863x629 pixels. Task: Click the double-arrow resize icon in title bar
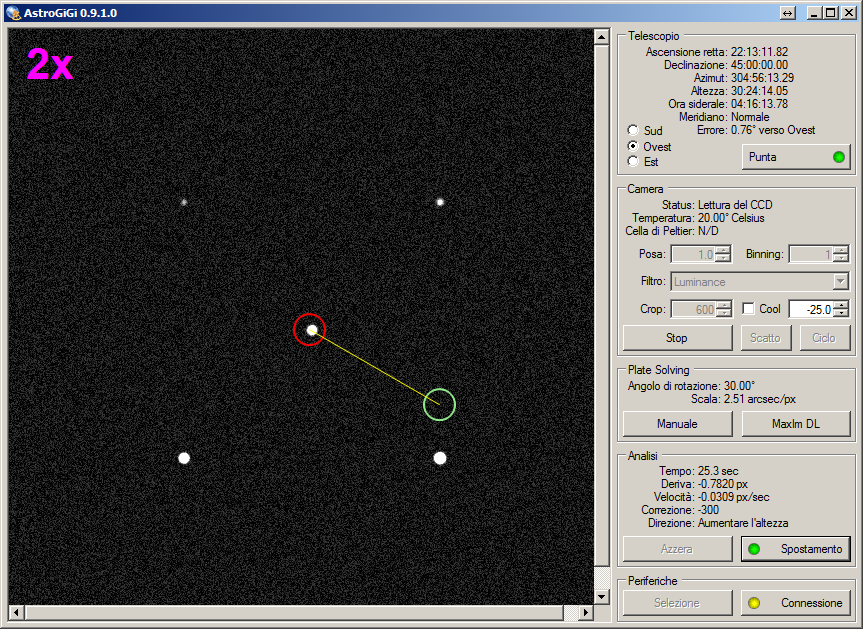click(789, 12)
